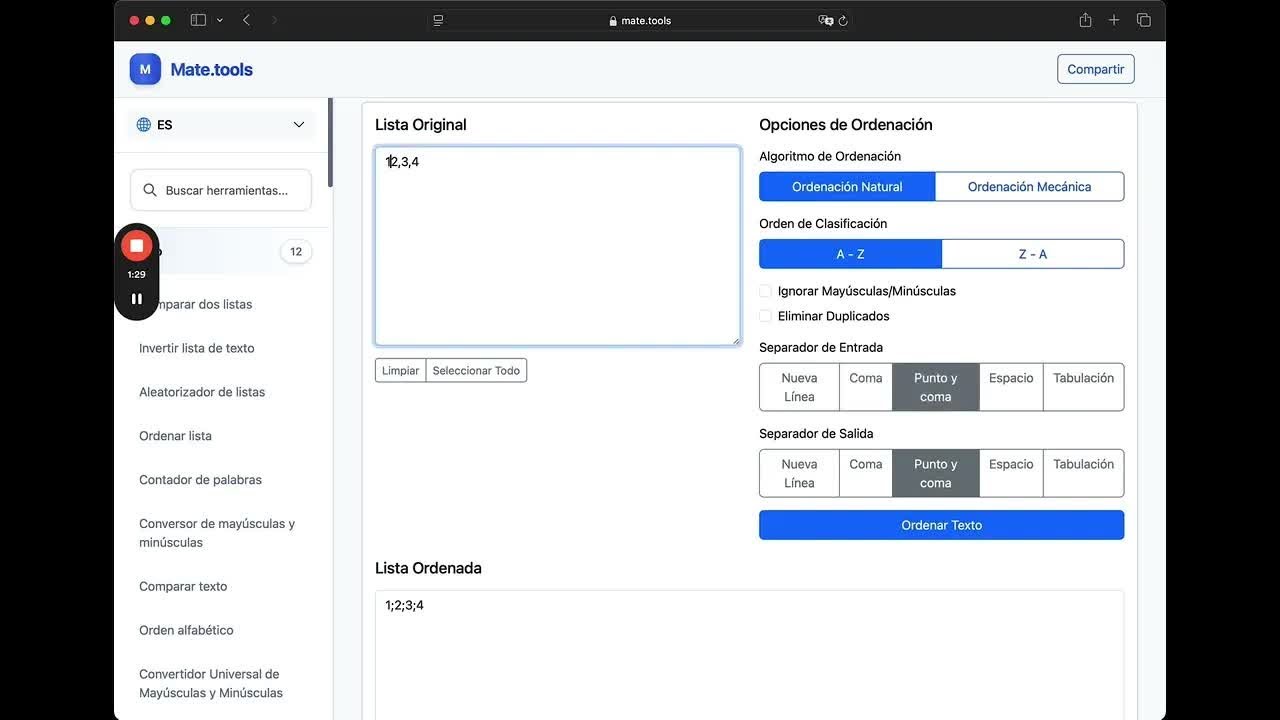Set input separator to Tabulación

[x=1083, y=387]
